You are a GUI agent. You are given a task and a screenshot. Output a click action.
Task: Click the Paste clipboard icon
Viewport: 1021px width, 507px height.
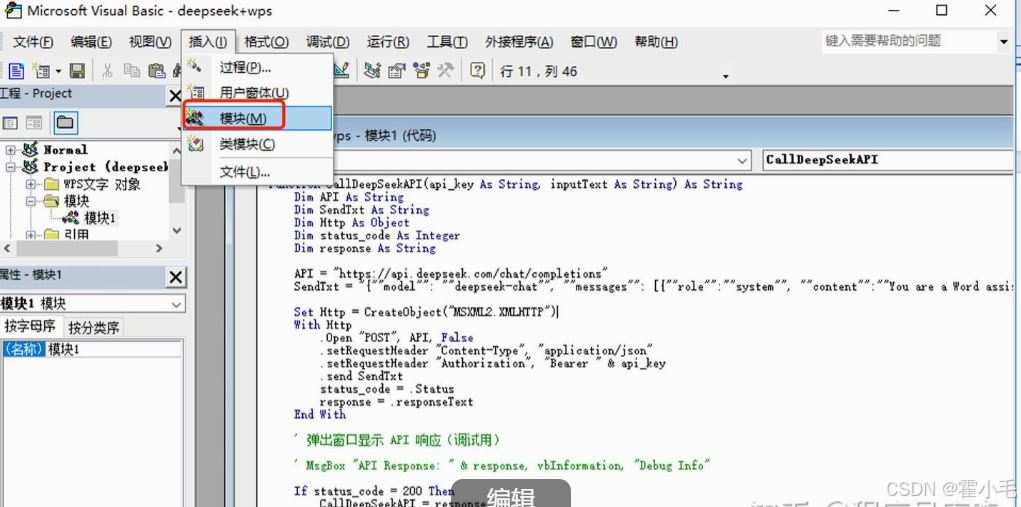(156, 71)
